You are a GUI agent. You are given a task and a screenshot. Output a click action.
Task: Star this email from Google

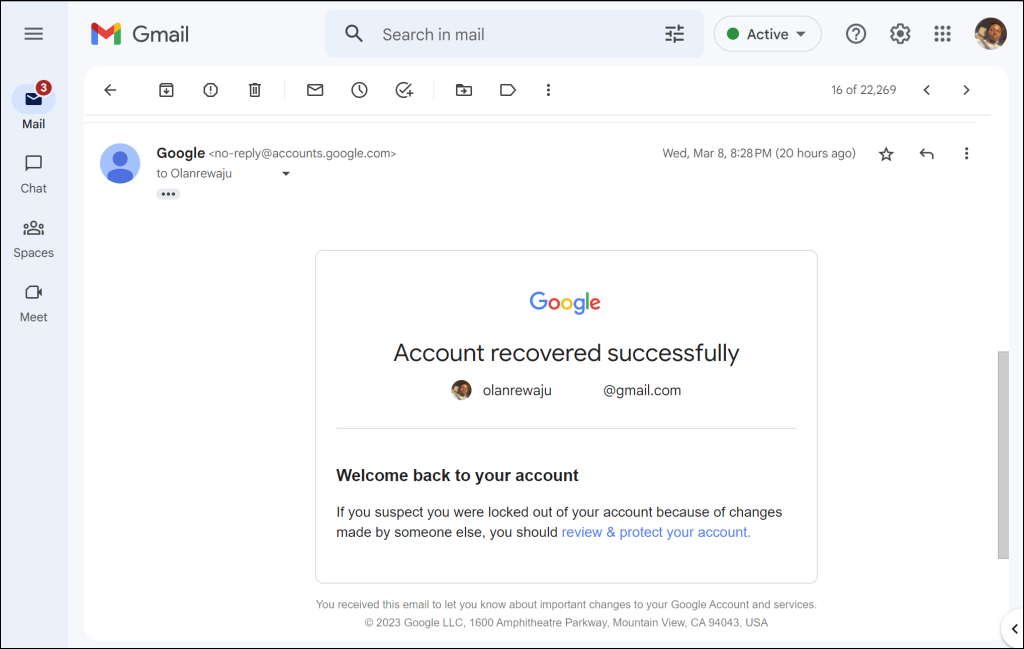click(x=886, y=154)
